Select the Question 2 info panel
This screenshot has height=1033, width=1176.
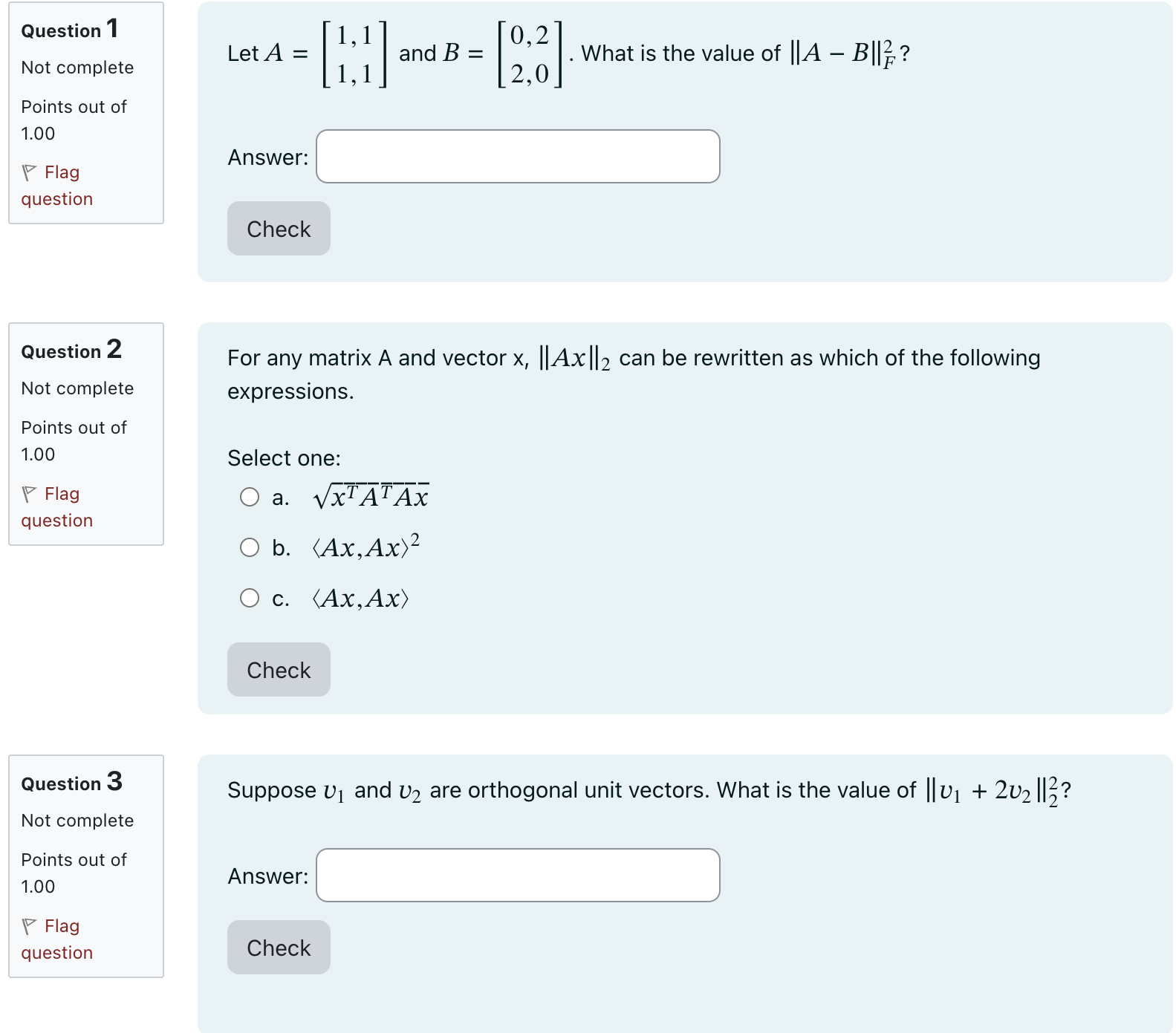85,433
